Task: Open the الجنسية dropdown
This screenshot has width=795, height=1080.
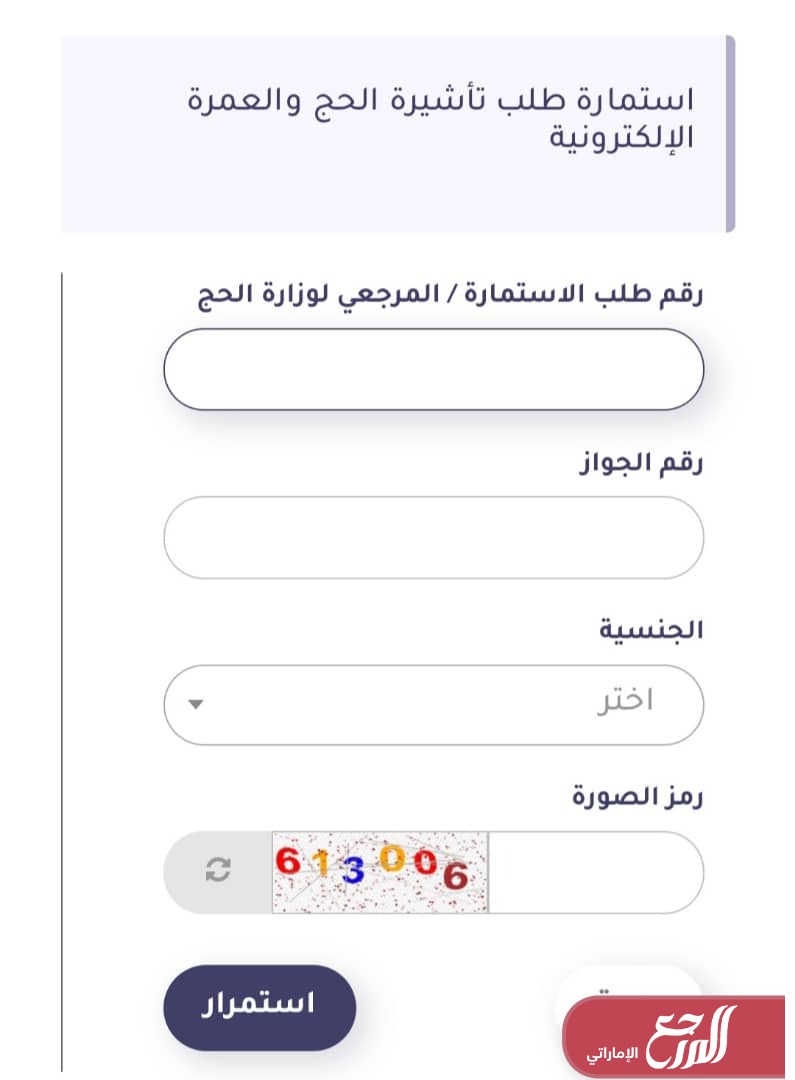Action: coord(433,704)
